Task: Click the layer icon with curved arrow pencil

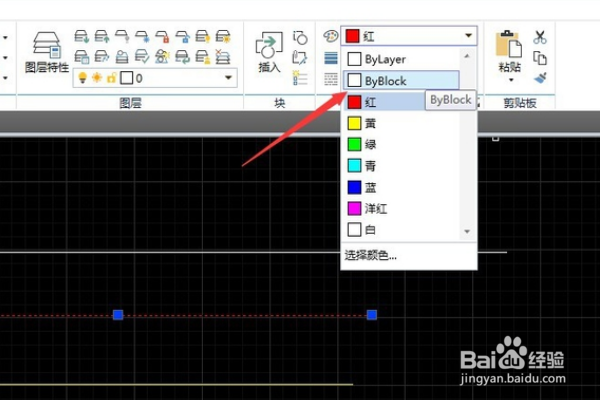Action: [102, 57]
